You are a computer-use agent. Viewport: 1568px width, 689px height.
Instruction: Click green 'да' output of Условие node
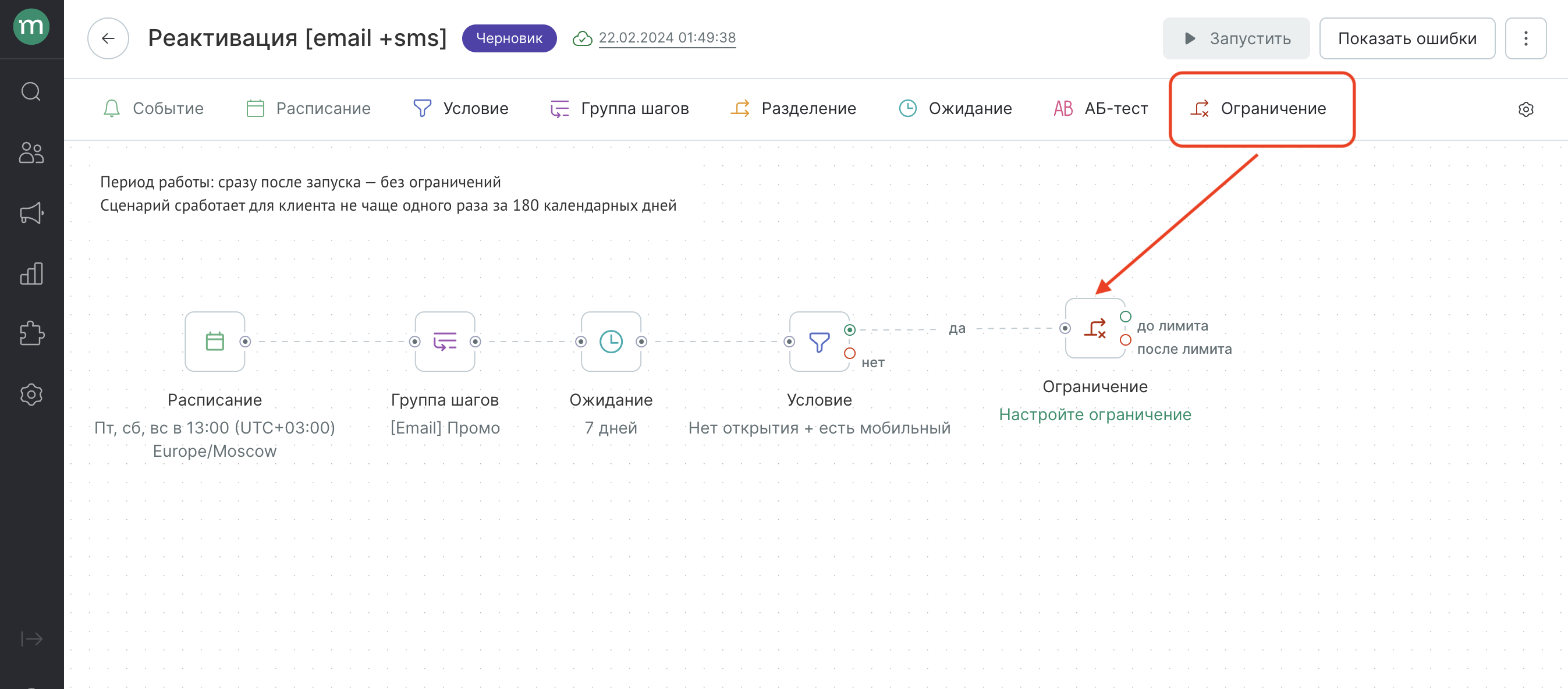point(850,330)
